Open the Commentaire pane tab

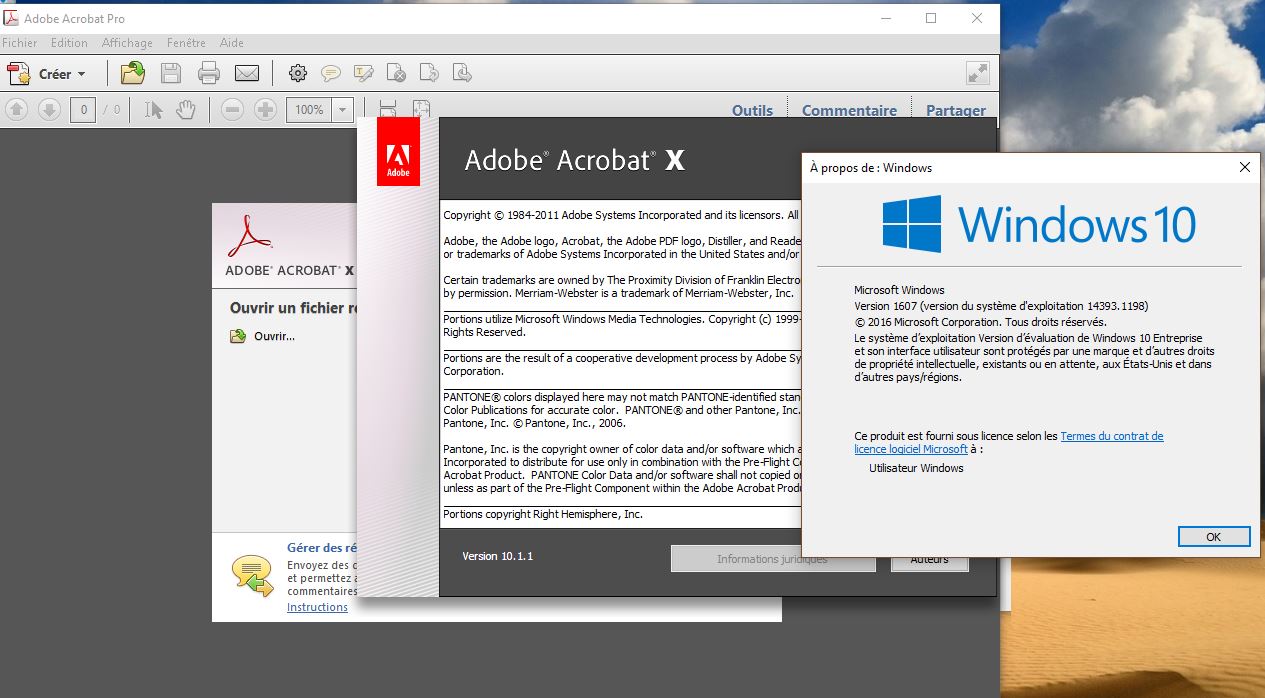point(849,110)
